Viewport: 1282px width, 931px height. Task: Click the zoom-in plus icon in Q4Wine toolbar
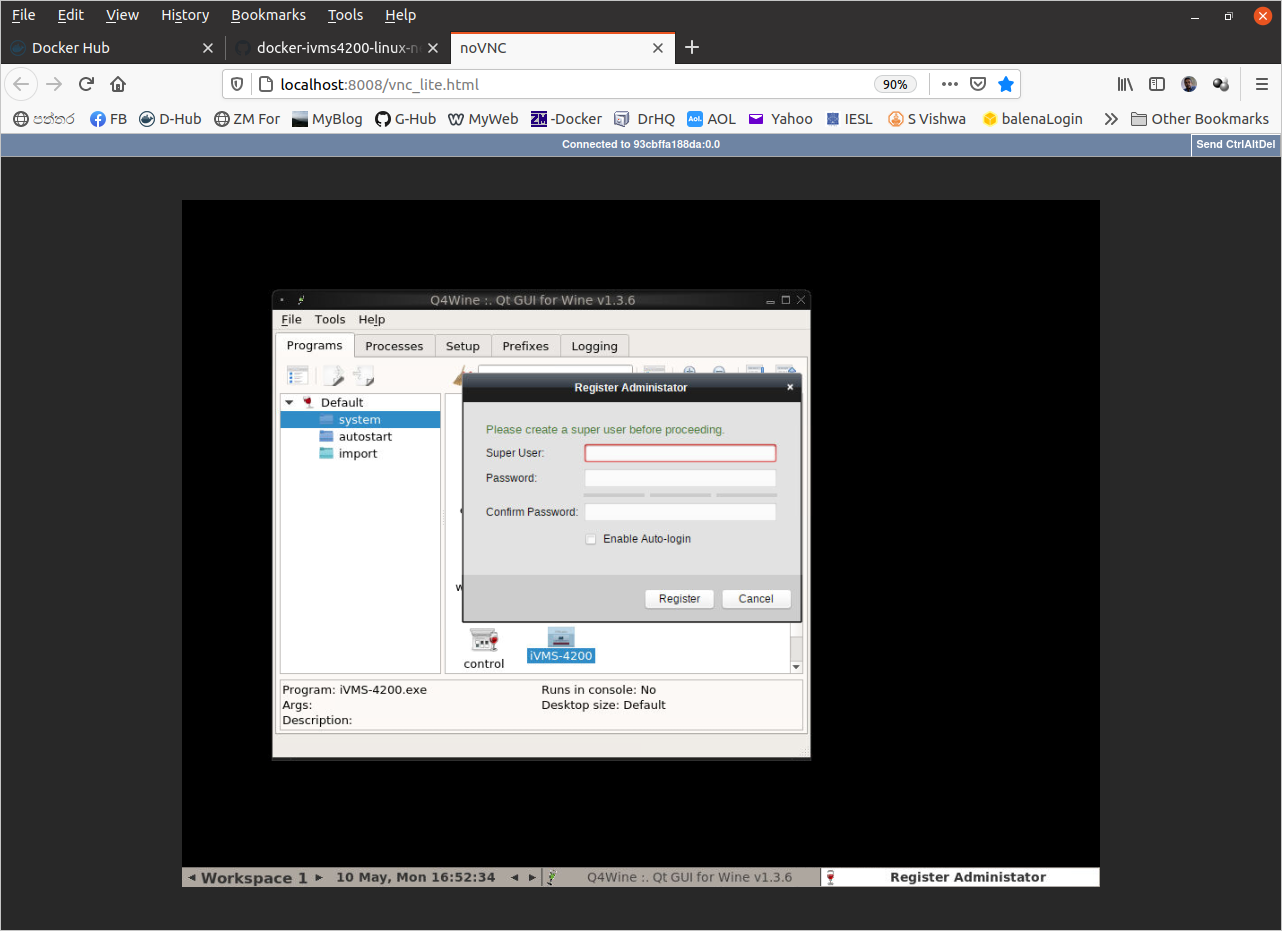pos(689,372)
